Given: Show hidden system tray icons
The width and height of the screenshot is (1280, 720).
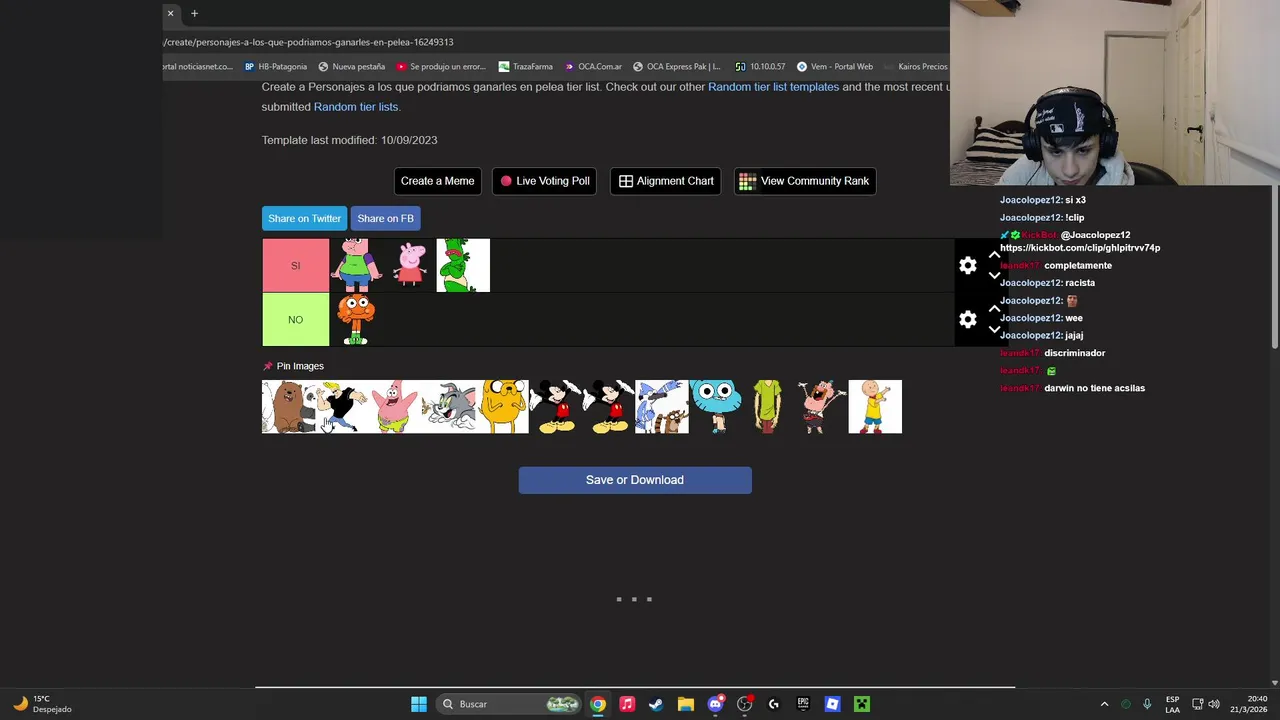Looking at the screenshot, I should (1104, 704).
